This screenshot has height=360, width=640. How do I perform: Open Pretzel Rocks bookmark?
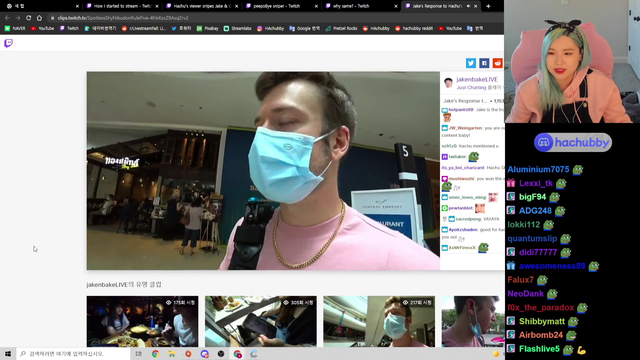pos(341,29)
